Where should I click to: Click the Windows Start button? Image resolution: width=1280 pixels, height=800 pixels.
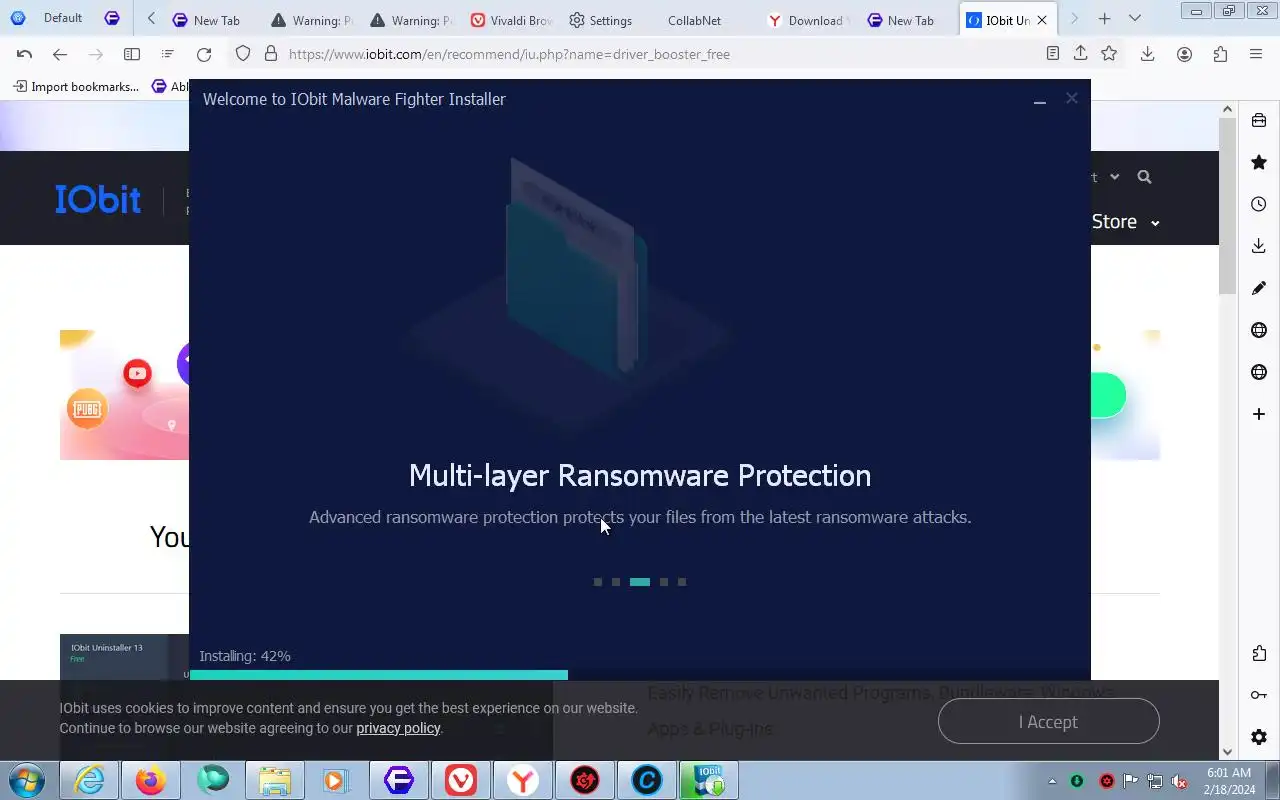point(26,780)
